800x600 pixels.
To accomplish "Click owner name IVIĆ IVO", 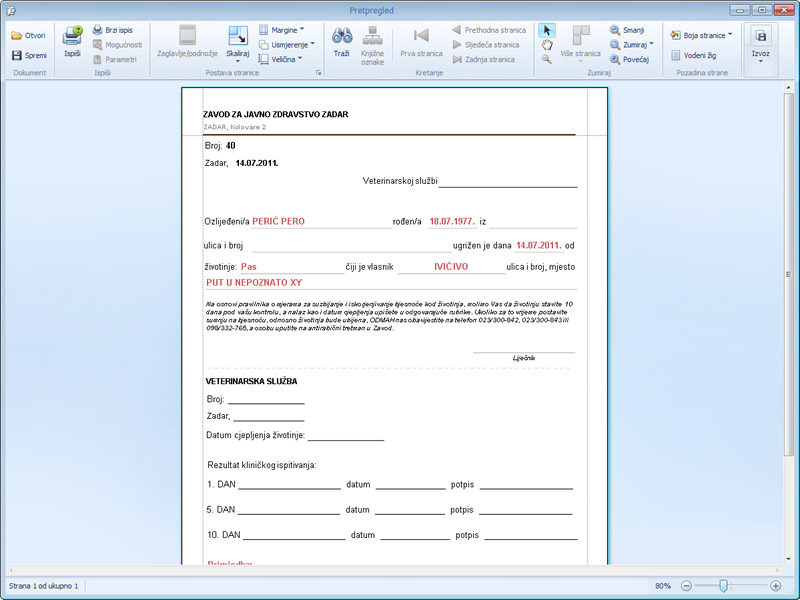I will click(x=451, y=267).
